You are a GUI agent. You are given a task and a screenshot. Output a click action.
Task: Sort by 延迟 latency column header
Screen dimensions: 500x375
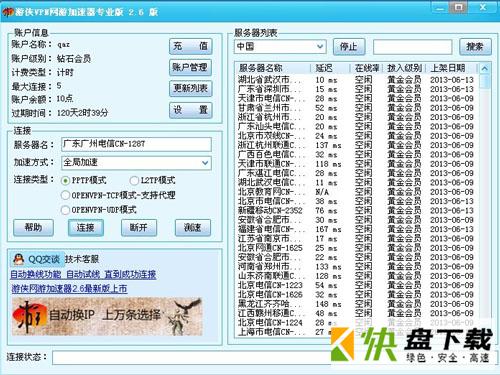pos(331,68)
